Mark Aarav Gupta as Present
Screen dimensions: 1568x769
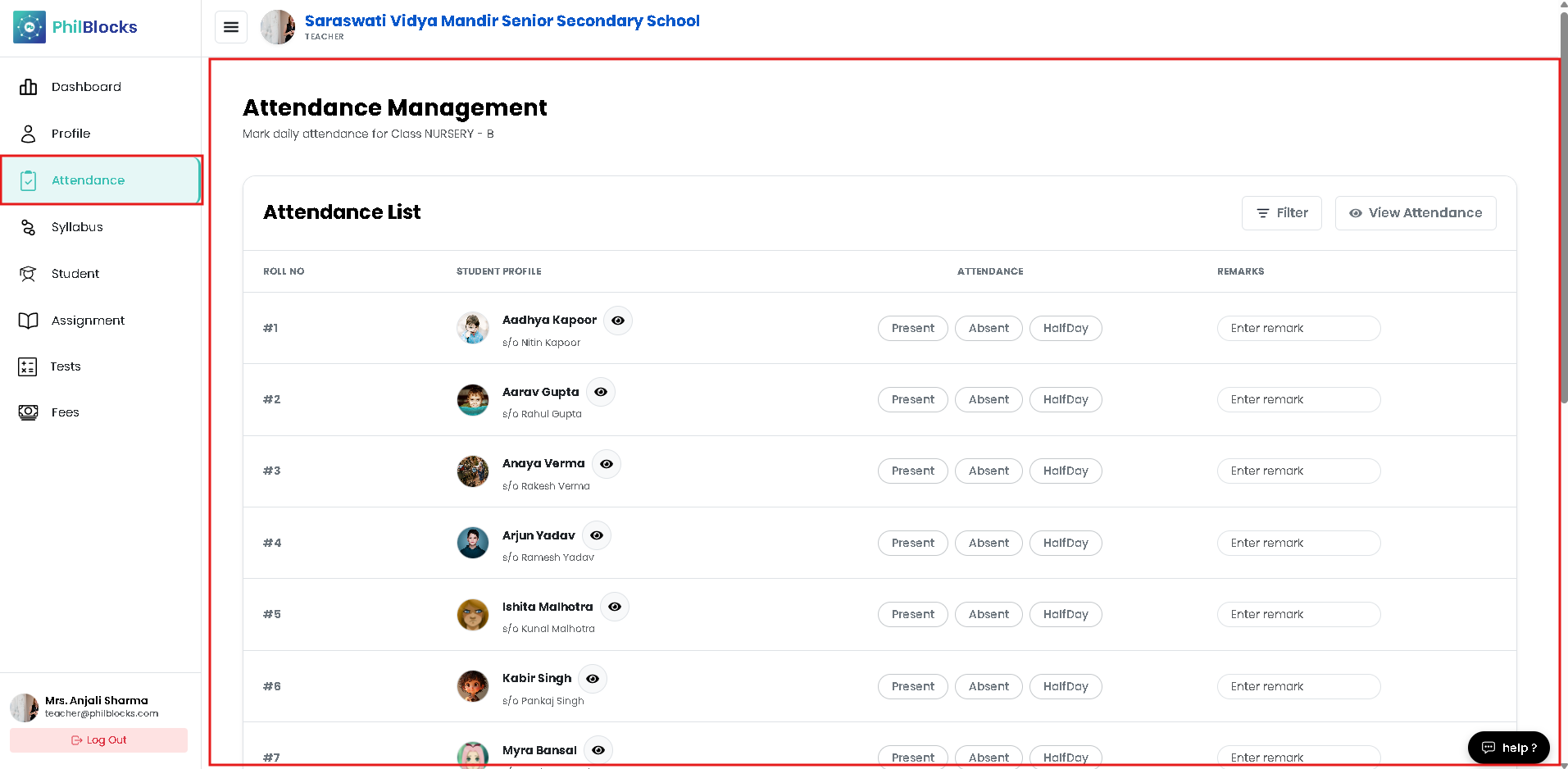913,399
